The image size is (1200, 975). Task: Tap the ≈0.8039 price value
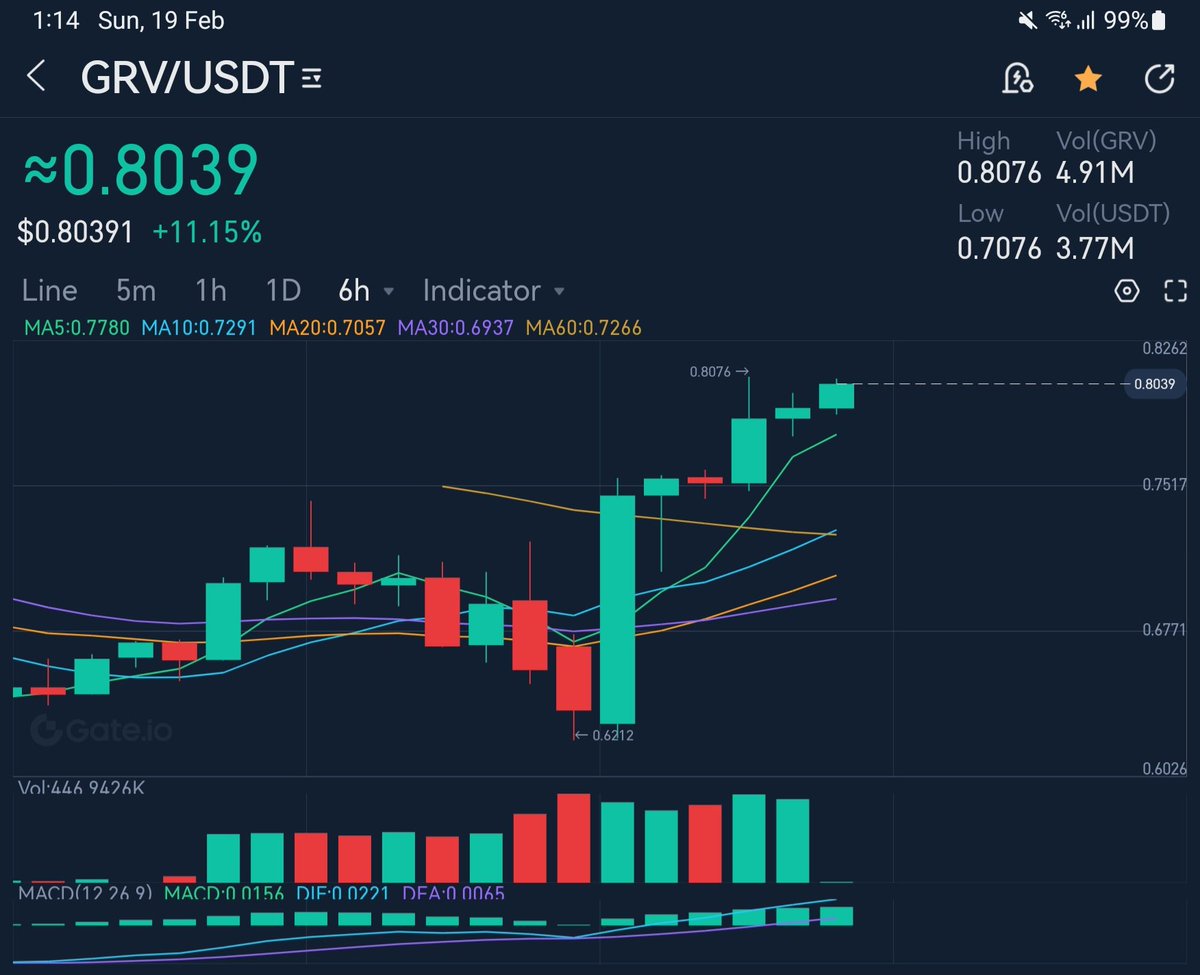point(141,170)
